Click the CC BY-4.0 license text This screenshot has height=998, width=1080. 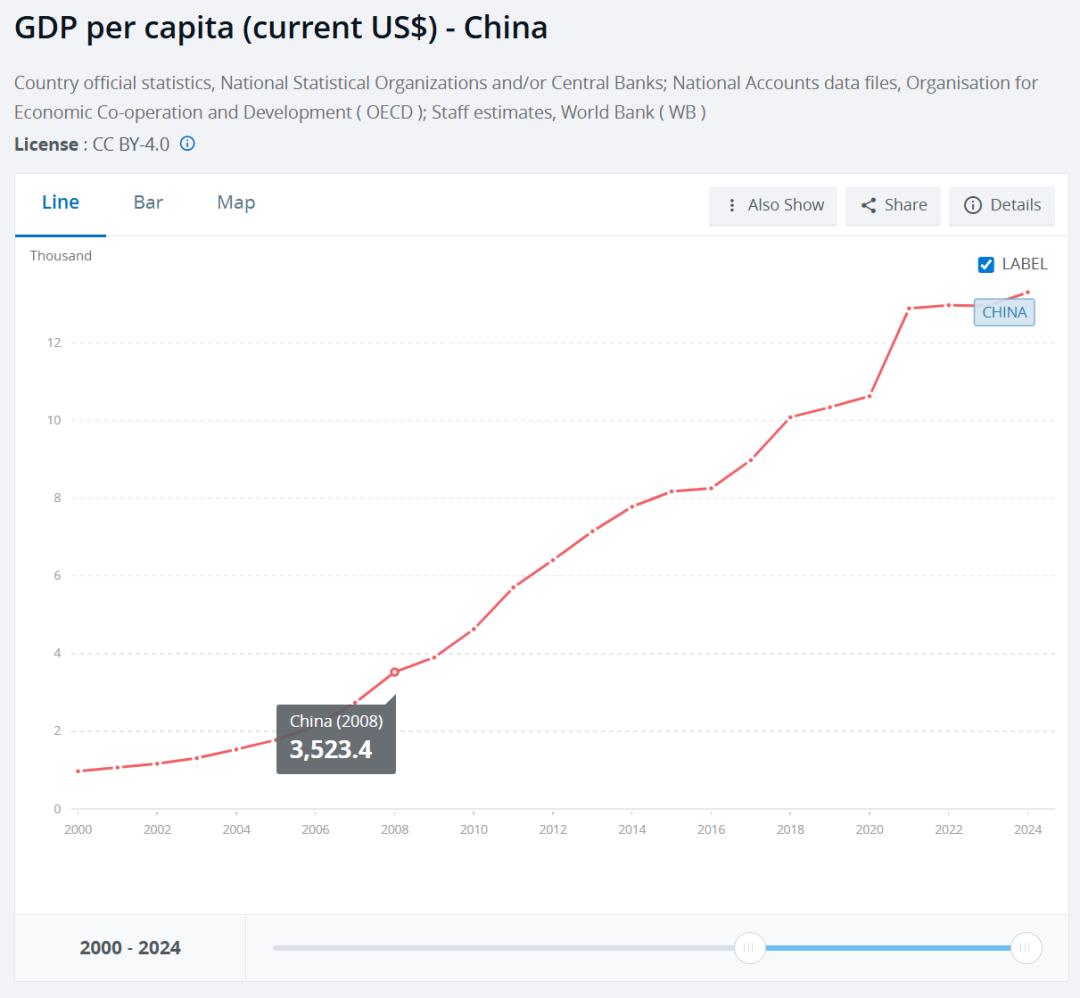point(131,144)
